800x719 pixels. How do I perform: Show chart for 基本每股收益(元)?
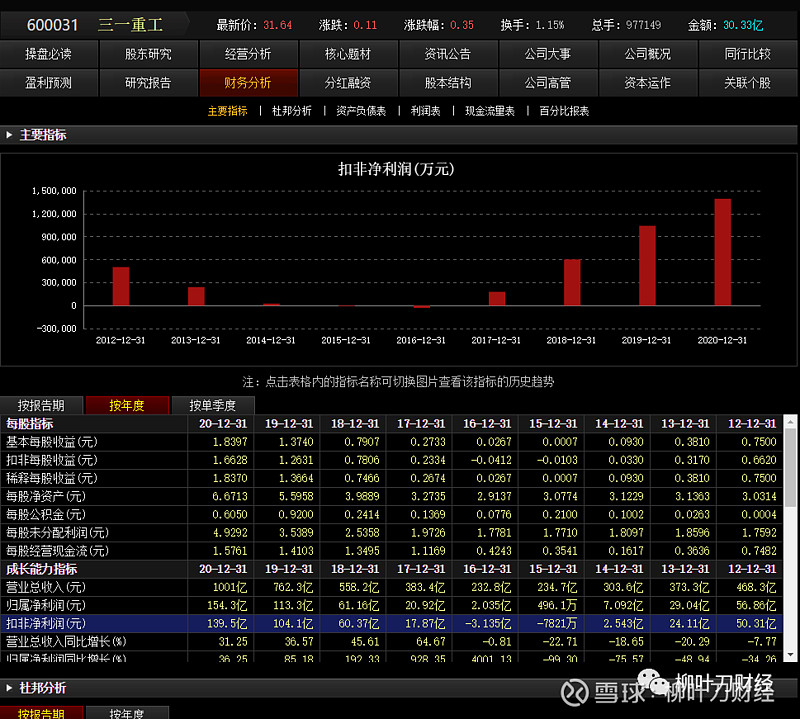[x=52, y=442]
